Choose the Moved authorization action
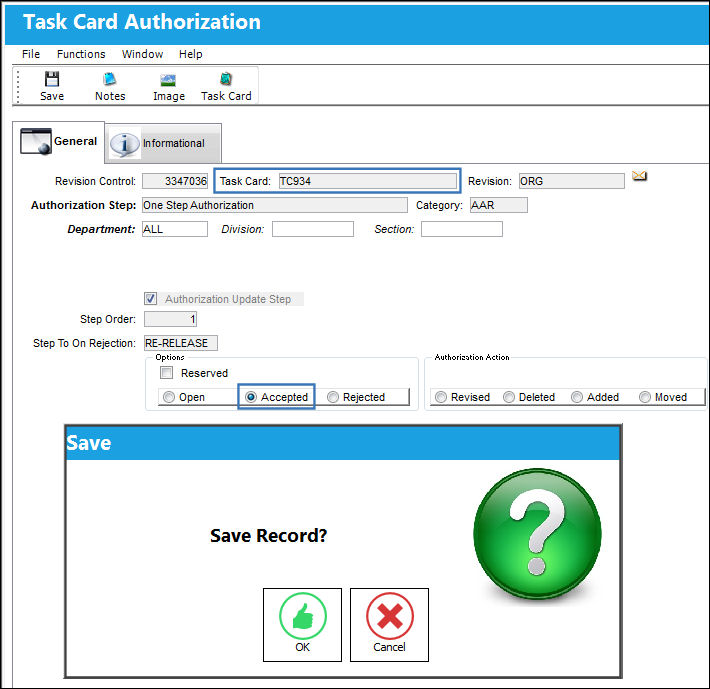The width and height of the screenshot is (710, 689). pos(644,397)
